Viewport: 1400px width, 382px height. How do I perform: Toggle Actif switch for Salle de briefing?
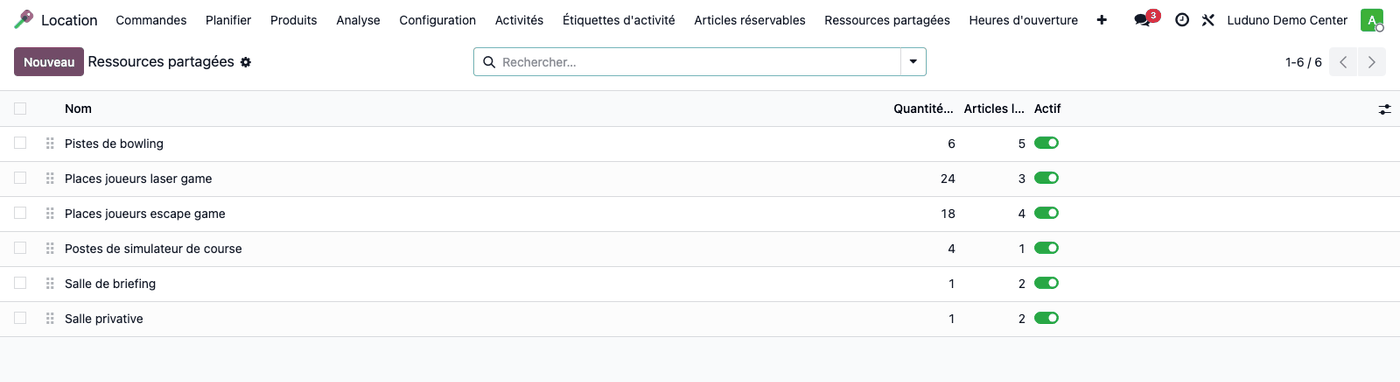tap(1046, 283)
